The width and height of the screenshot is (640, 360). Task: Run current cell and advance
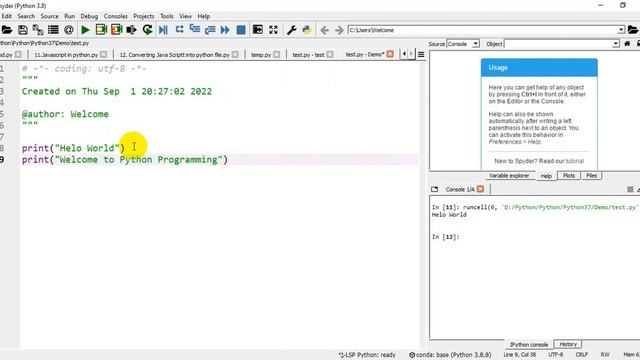coord(116,30)
